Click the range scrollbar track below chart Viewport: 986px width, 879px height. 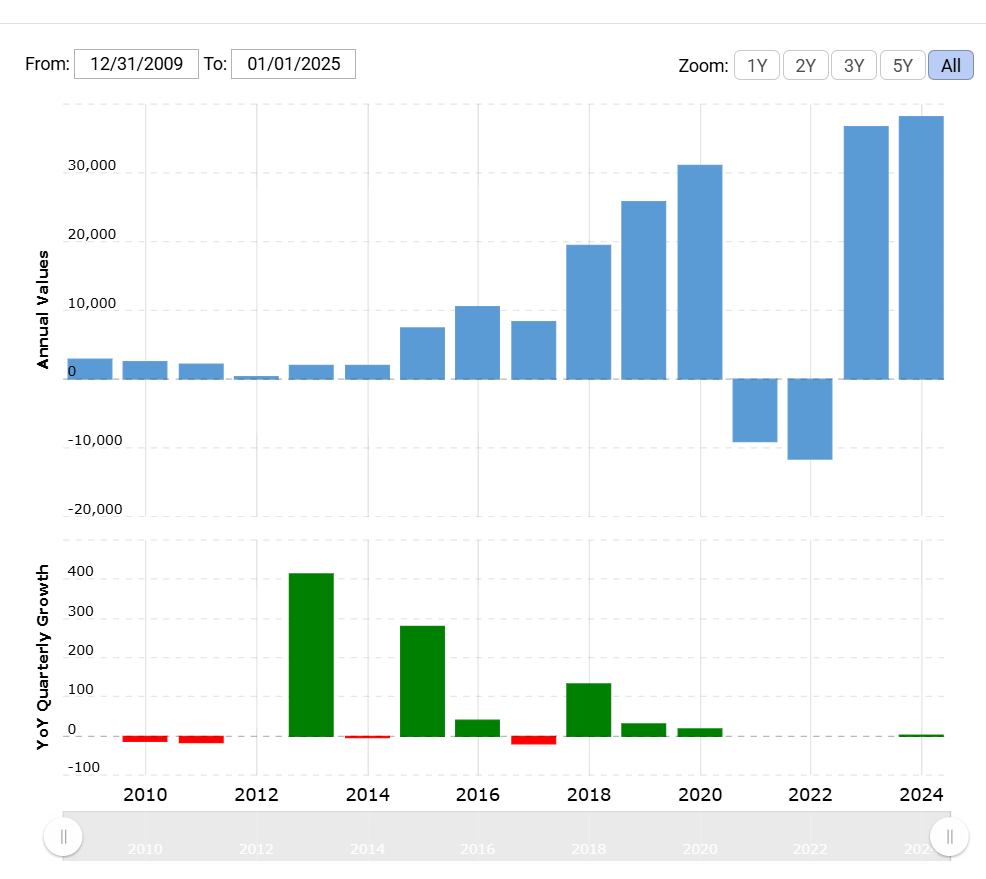(500, 836)
